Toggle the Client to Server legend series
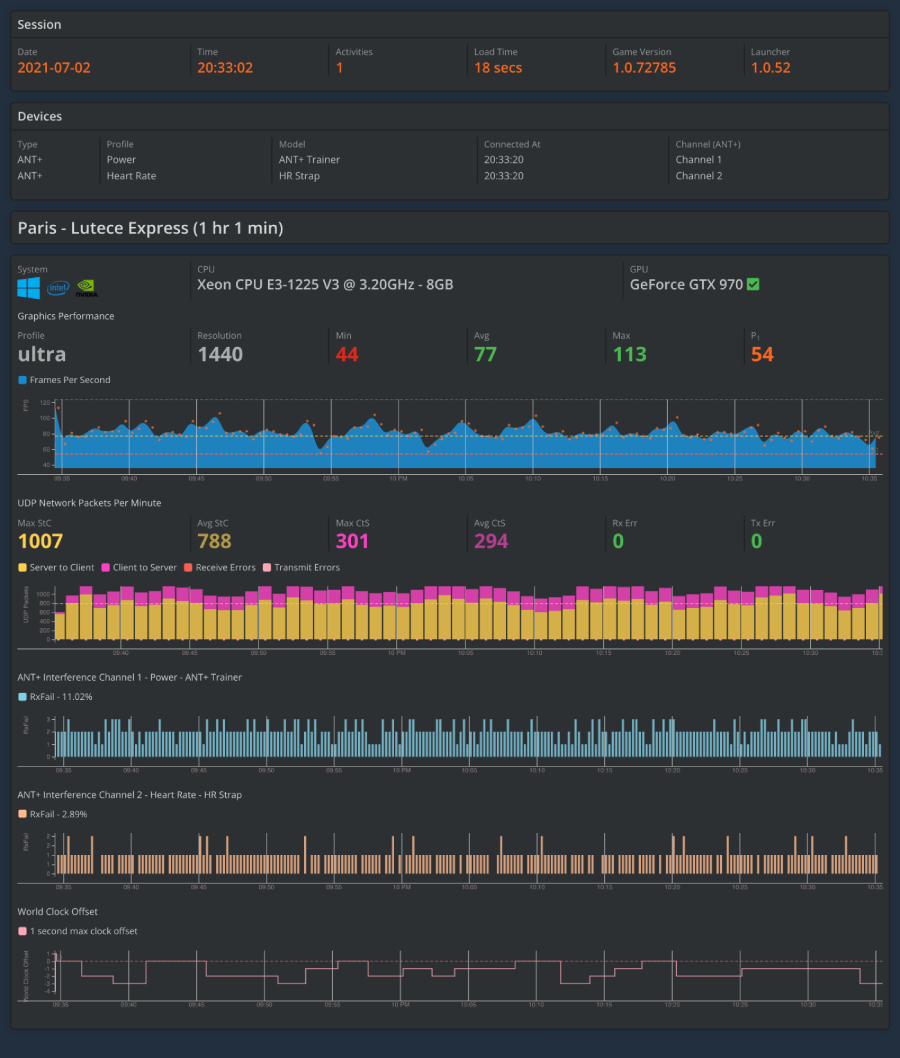Image resolution: width=900 pixels, height=1058 pixels. tap(139, 567)
